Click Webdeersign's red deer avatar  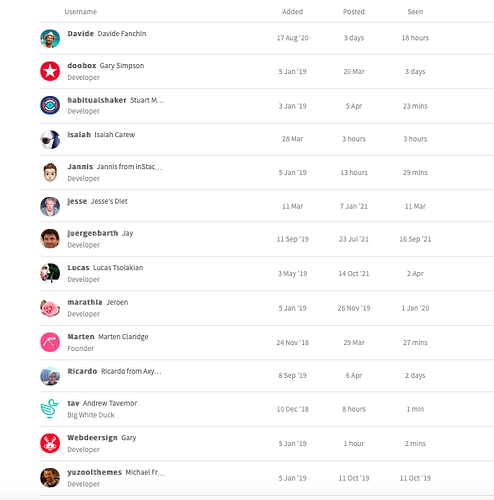pyautogui.click(x=50, y=443)
